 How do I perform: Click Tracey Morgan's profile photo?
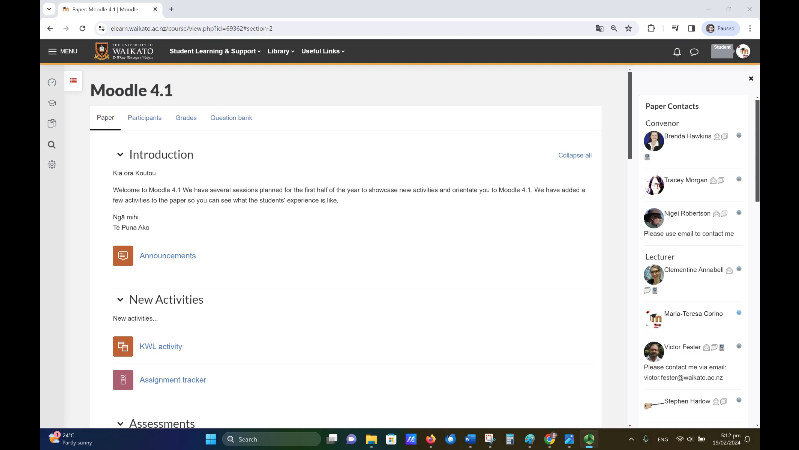tap(653, 185)
